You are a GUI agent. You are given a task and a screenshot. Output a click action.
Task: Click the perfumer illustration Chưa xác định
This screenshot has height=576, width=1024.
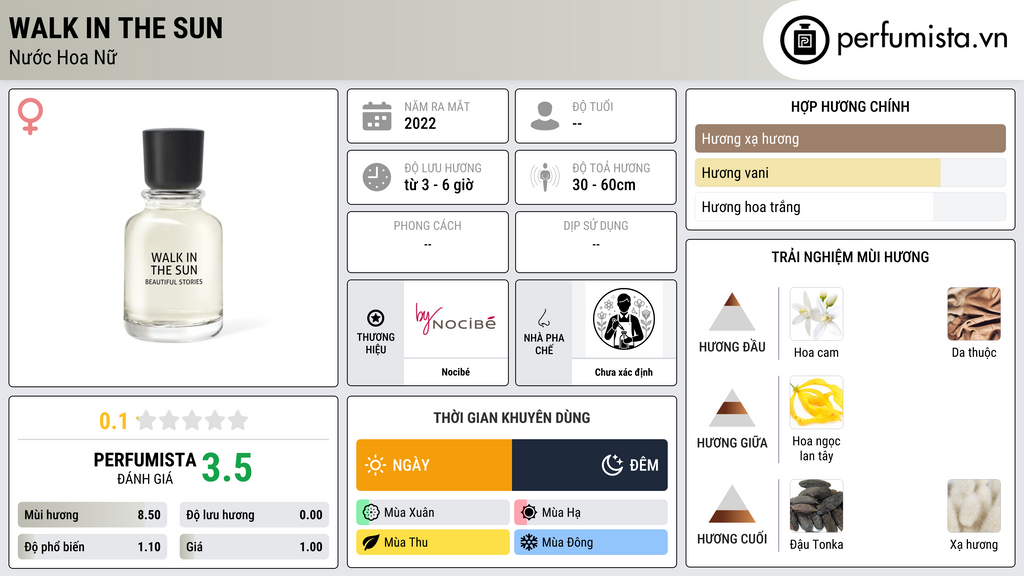pos(624,319)
